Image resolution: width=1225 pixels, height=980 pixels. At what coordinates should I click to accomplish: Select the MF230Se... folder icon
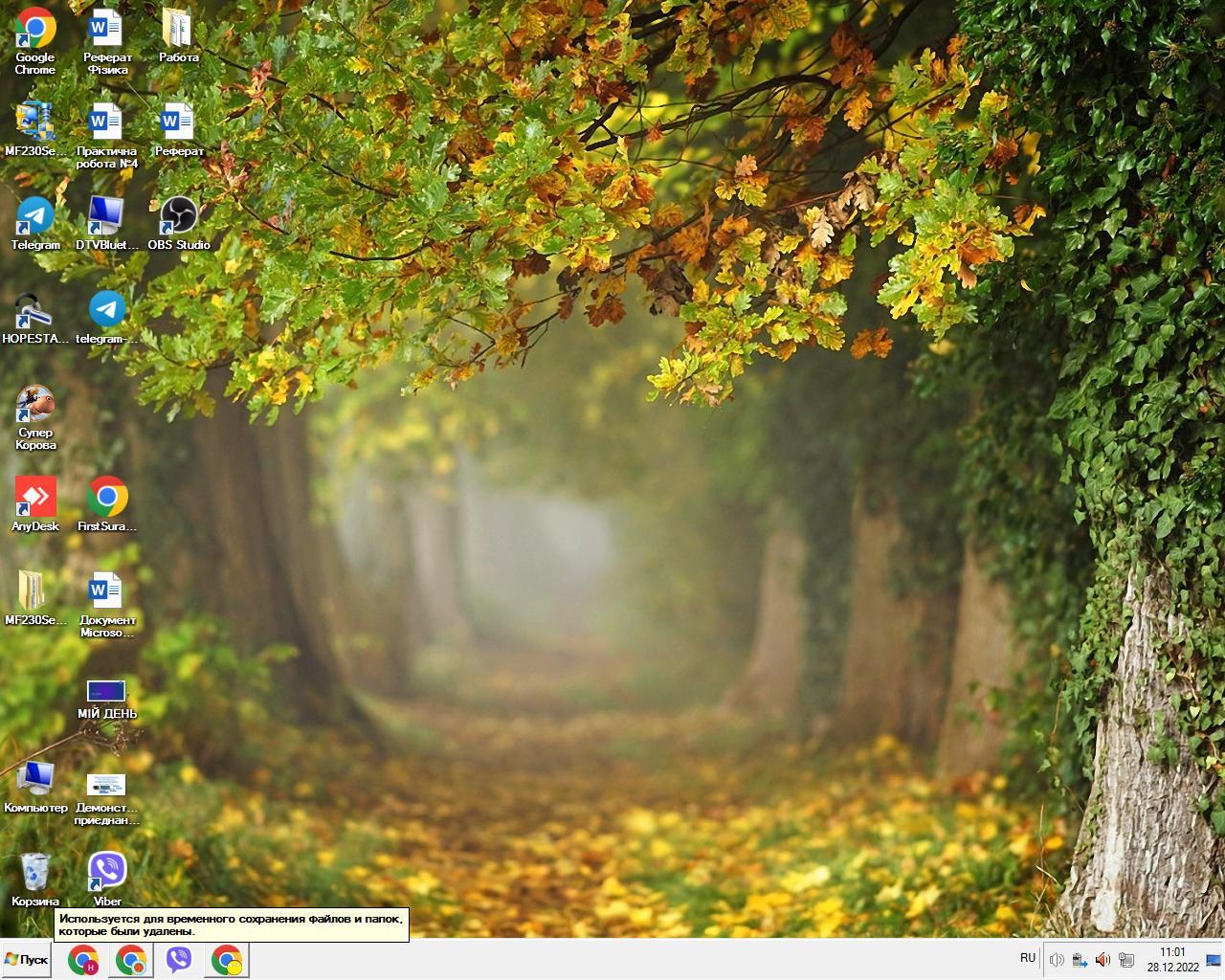tap(35, 598)
